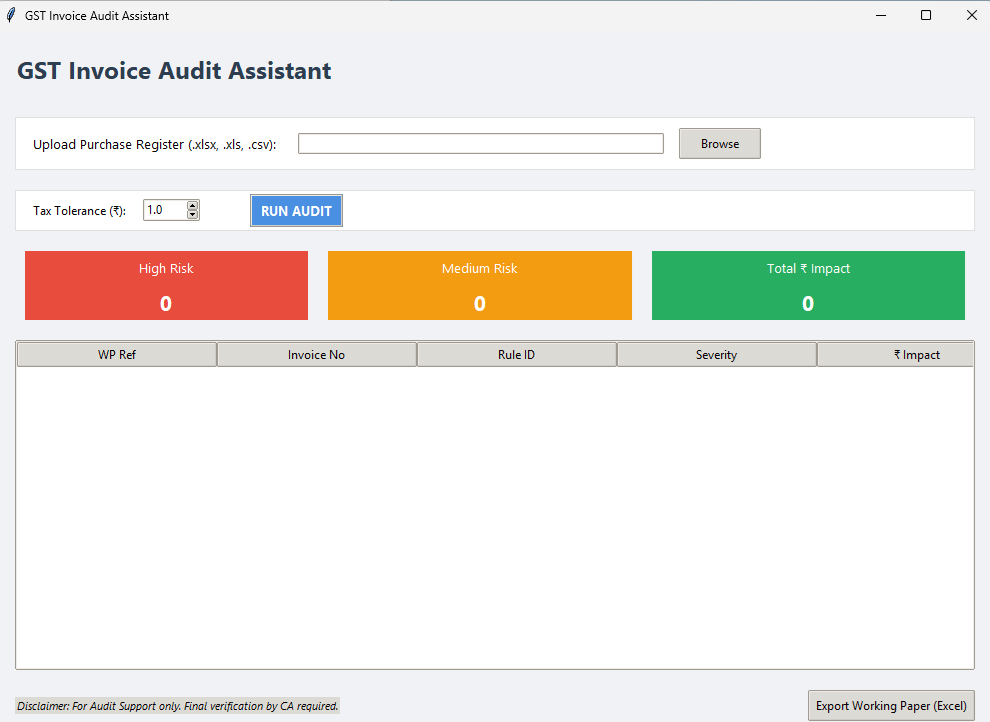Click the Browse button
990x722 pixels.
point(719,144)
